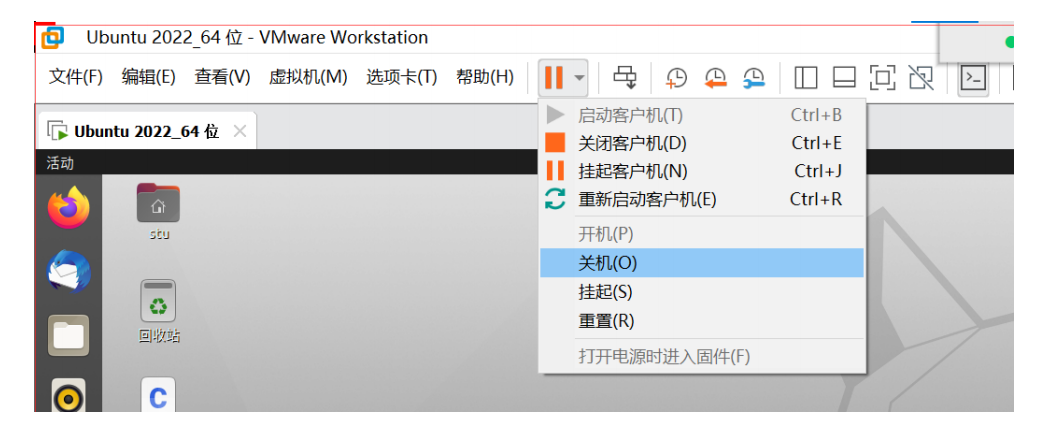Select the 回收站 trash desktop icon
The height and width of the screenshot is (433, 1056).
point(159,312)
